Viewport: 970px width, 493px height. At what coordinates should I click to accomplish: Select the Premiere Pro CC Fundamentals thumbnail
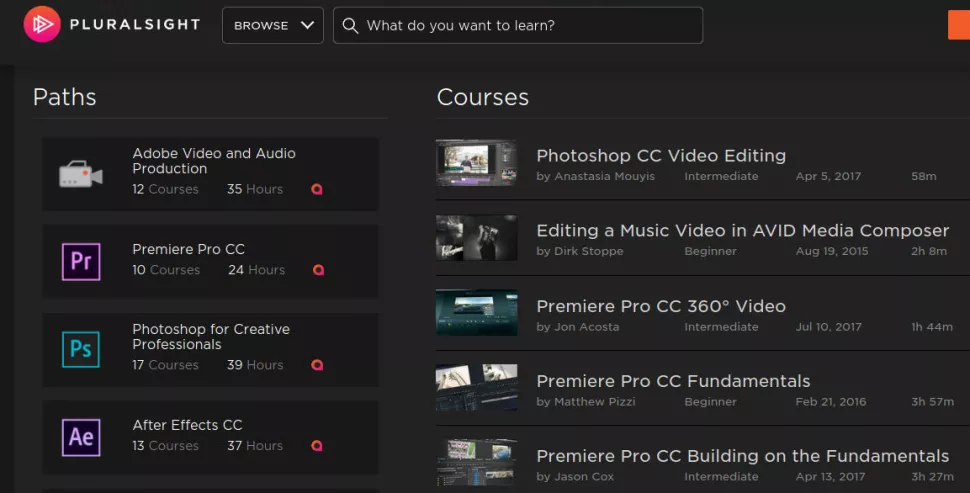(476, 388)
